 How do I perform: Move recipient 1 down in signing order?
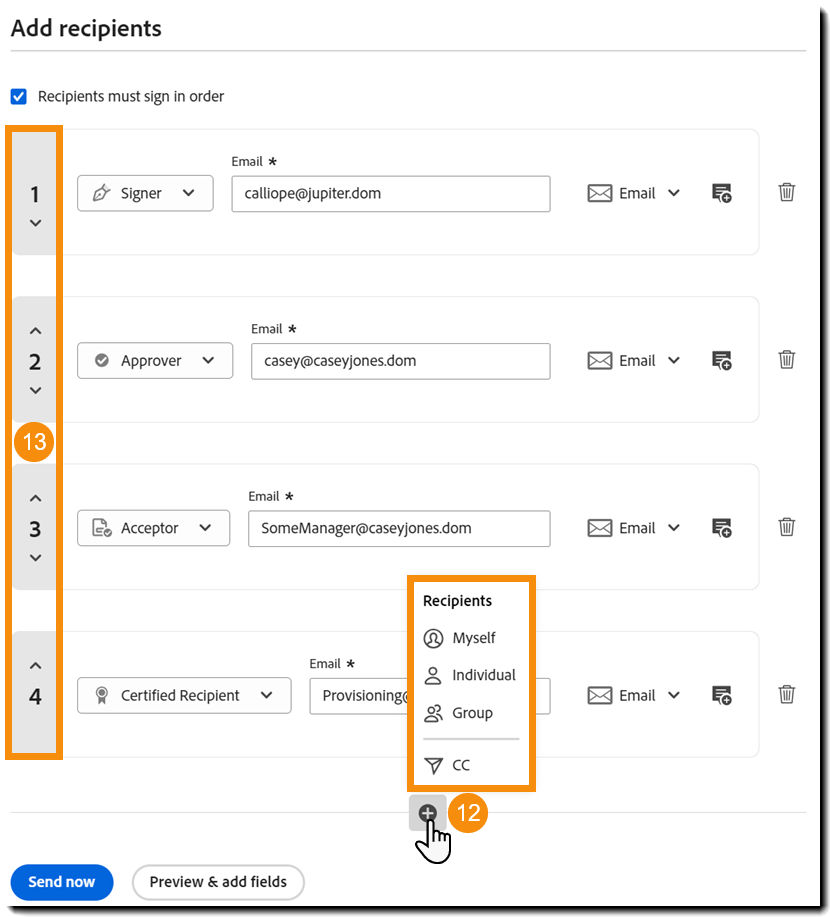(x=34, y=222)
